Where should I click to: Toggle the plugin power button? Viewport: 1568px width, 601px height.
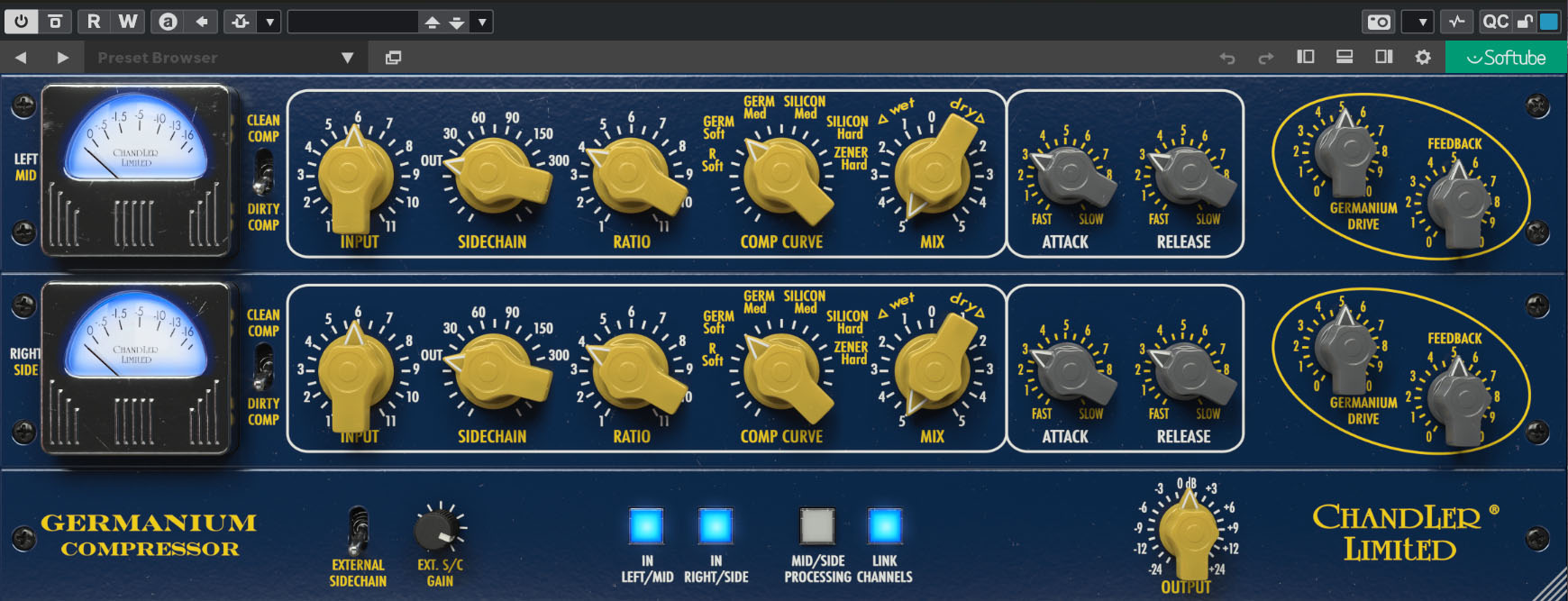[21, 21]
